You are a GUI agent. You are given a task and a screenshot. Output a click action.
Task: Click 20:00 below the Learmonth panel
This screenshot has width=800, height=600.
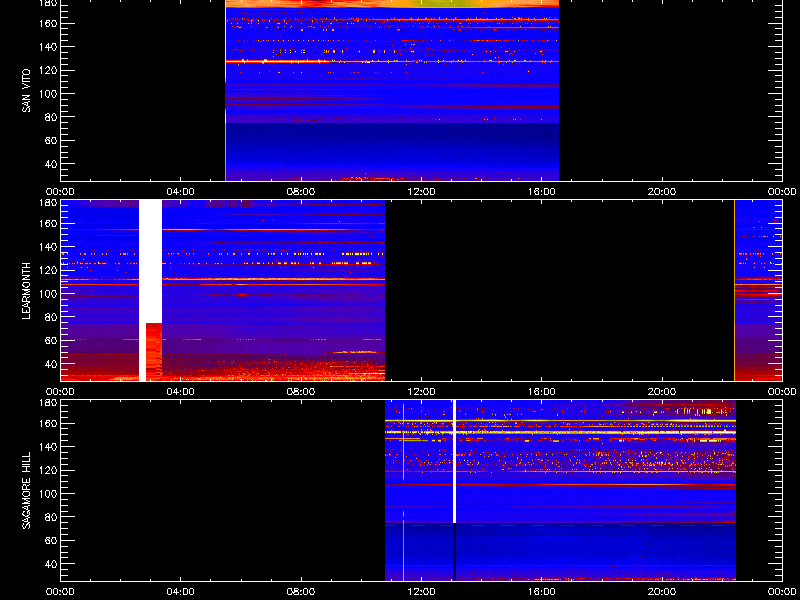tap(662, 392)
